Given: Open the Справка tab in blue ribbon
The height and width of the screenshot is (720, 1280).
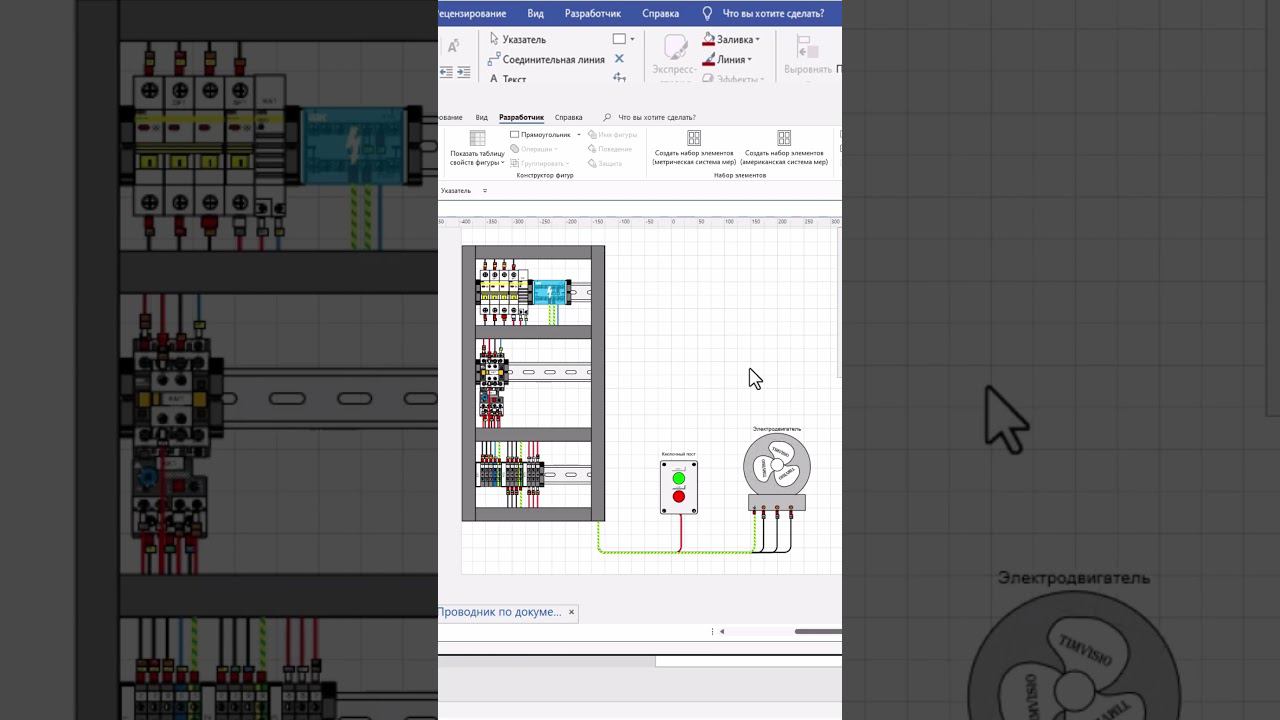Looking at the screenshot, I should pos(660,13).
